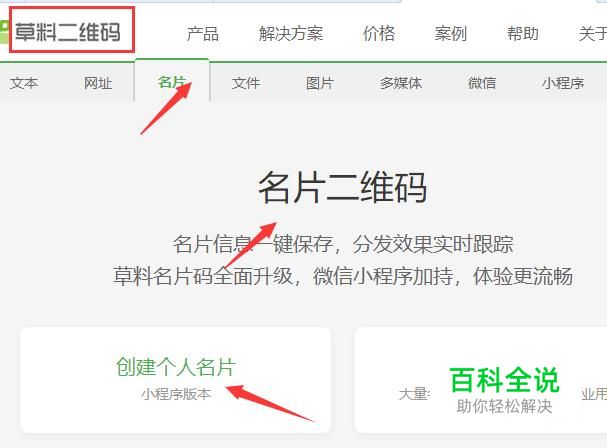Image resolution: width=607 pixels, height=448 pixels.
Task: Open the 案例 page
Action: (x=451, y=34)
